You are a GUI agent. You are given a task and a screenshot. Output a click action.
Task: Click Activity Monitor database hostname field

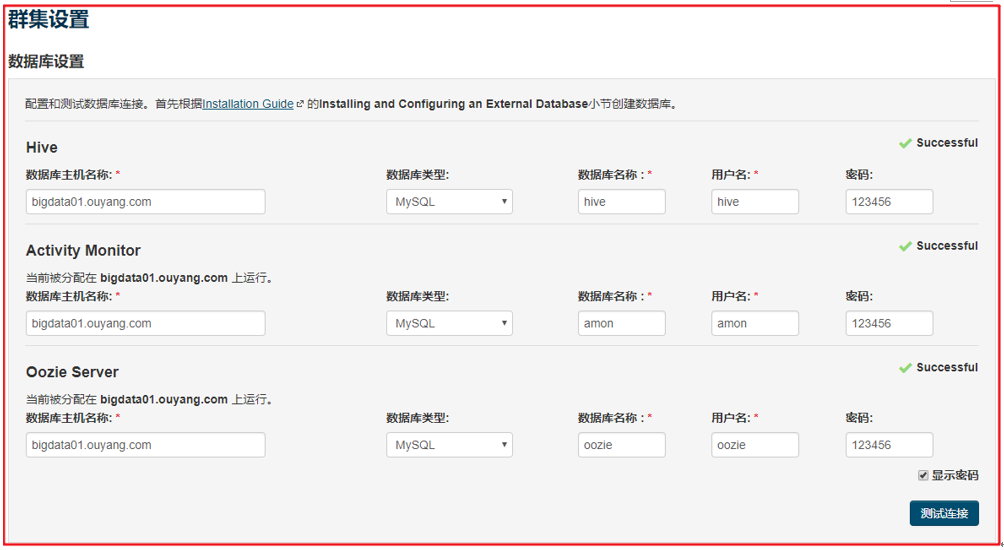tap(145, 324)
